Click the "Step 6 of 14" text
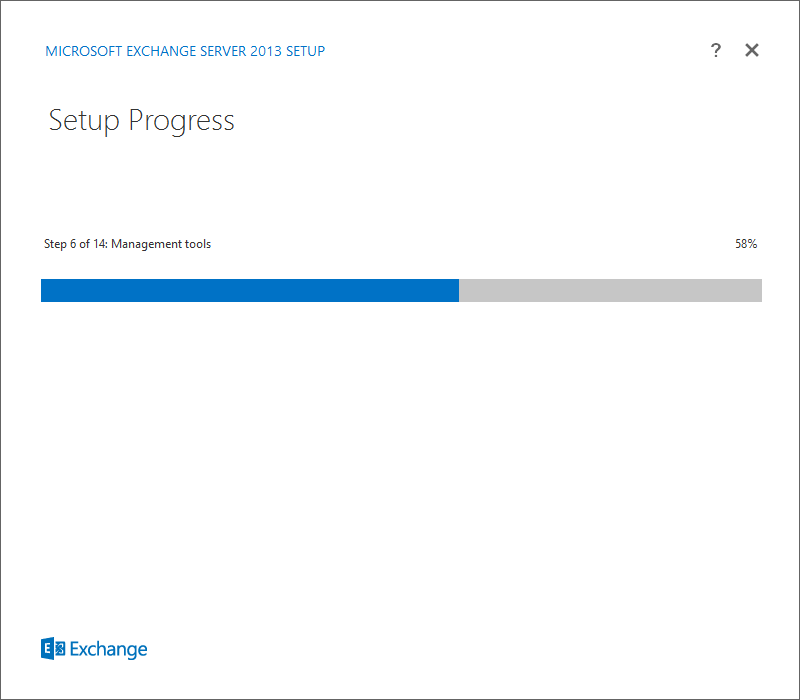This screenshot has width=800, height=700. (75, 244)
